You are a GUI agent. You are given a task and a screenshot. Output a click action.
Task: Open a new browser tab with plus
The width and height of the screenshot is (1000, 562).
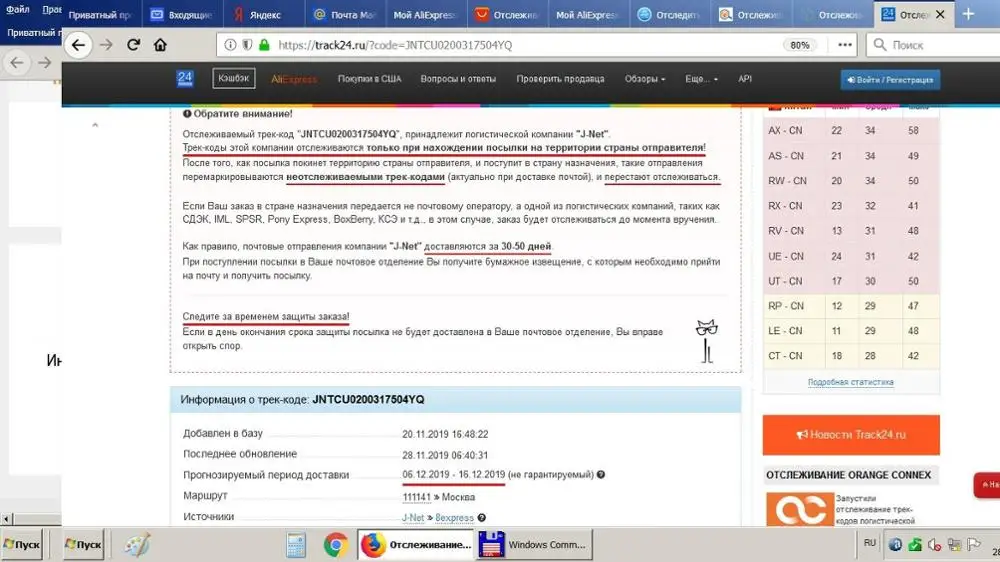point(968,14)
